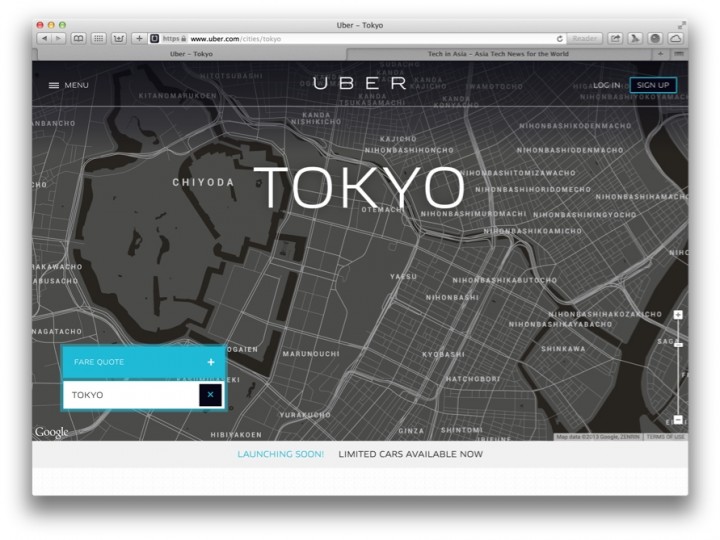Expand the FARE QUOTE panel plus icon

[211, 362]
